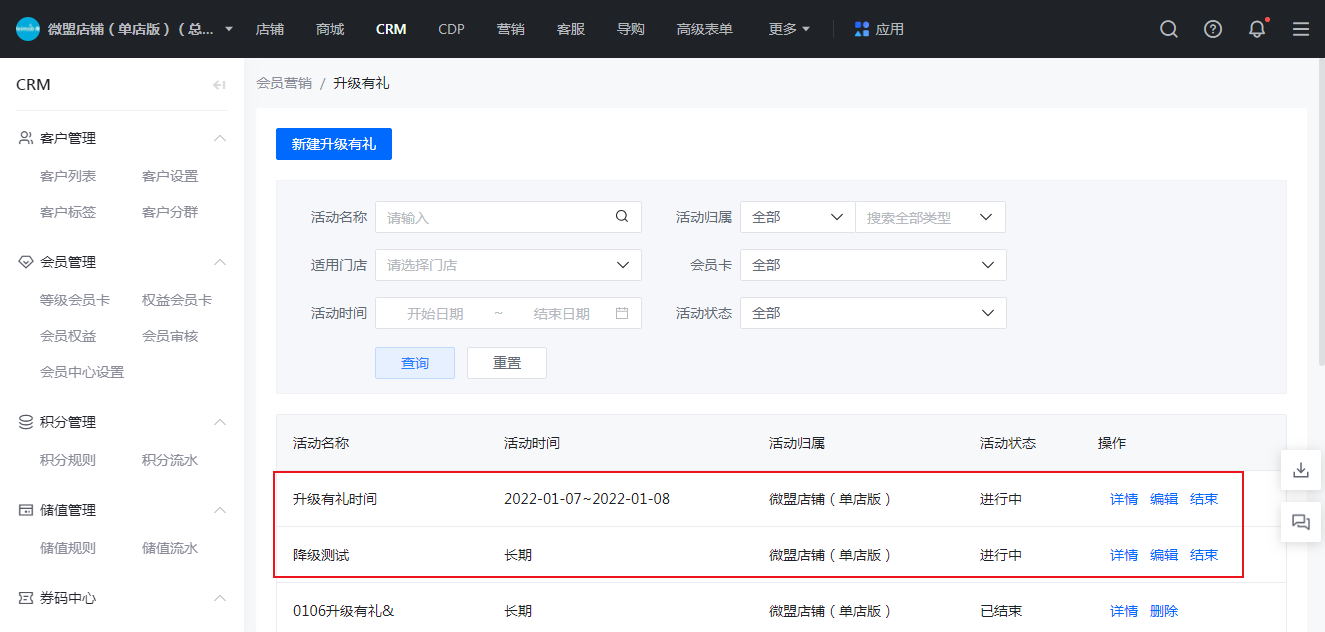Click the 客户管理 people icon
Image resolution: width=1325 pixels, height=632 pixels.
point(26,137)
